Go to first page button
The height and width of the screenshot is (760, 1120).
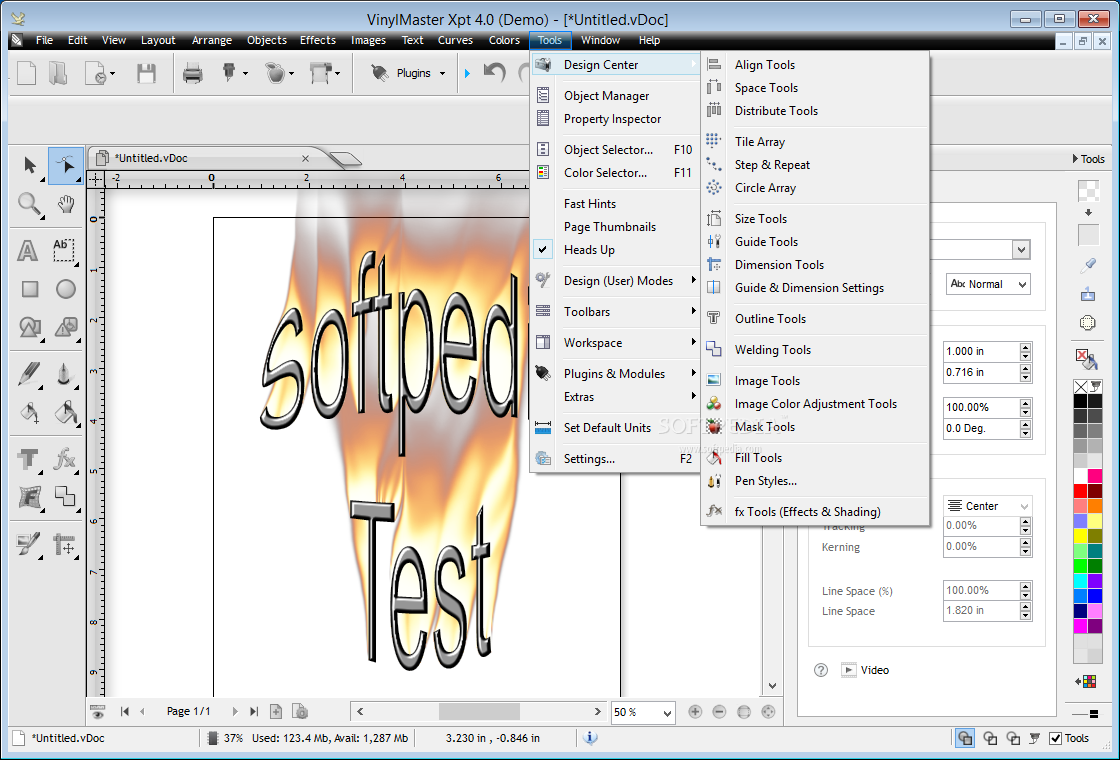point(125,711)
